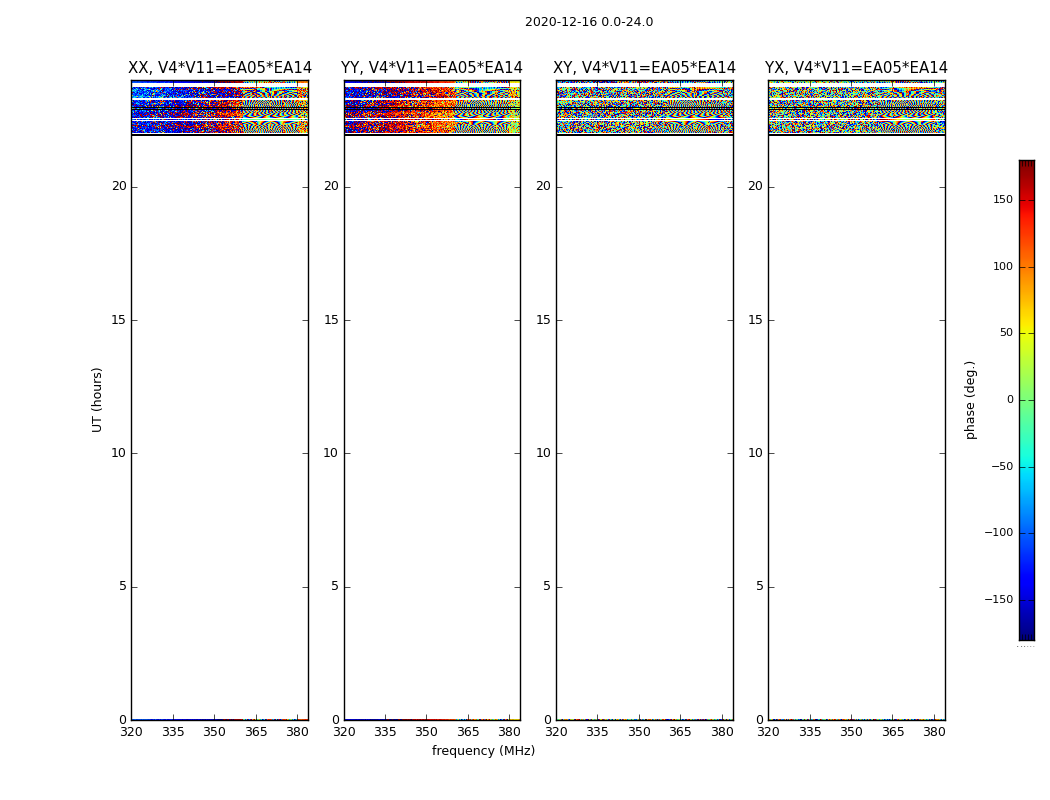Click the 350 x-axis tick of XX panel
The image size is (1050, 800).
pyautogui.click(x=214, y=732)
